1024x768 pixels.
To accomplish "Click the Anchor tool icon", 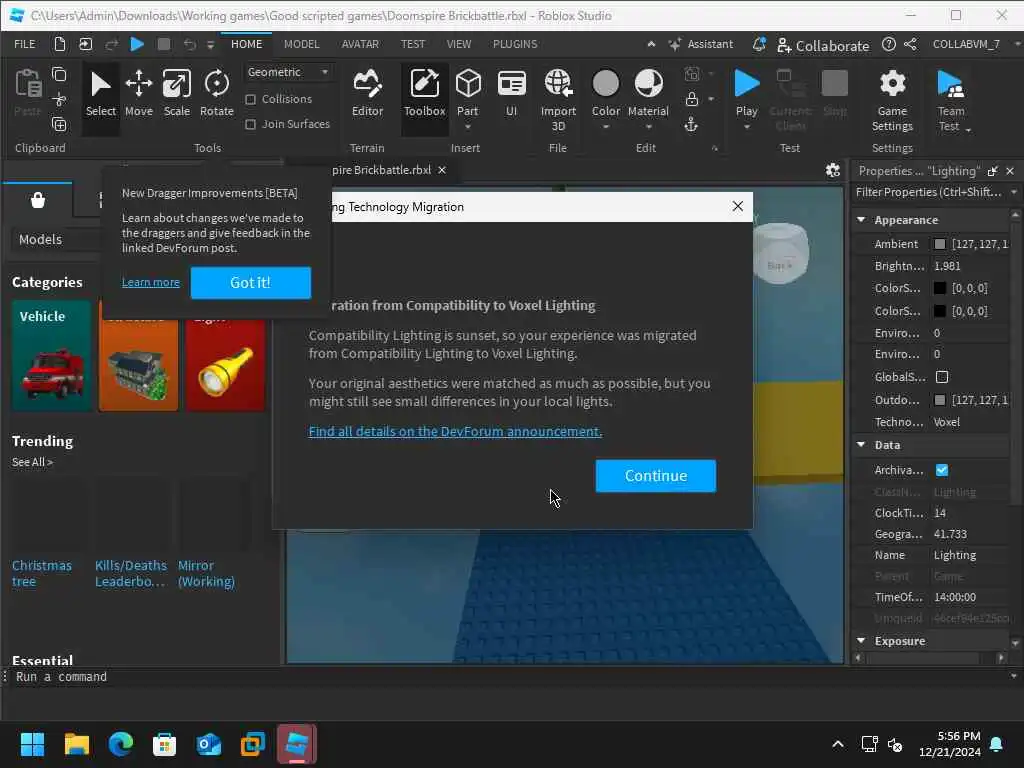I will pyautogui.click(x=691, y=124).
